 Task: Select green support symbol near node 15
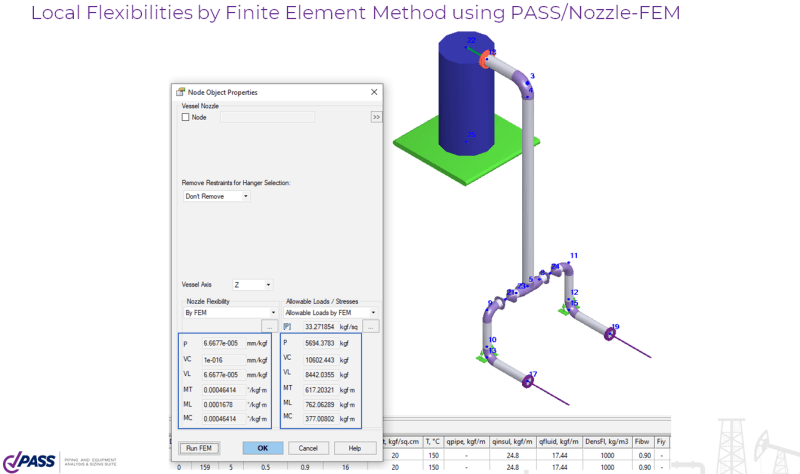(564, 310)
